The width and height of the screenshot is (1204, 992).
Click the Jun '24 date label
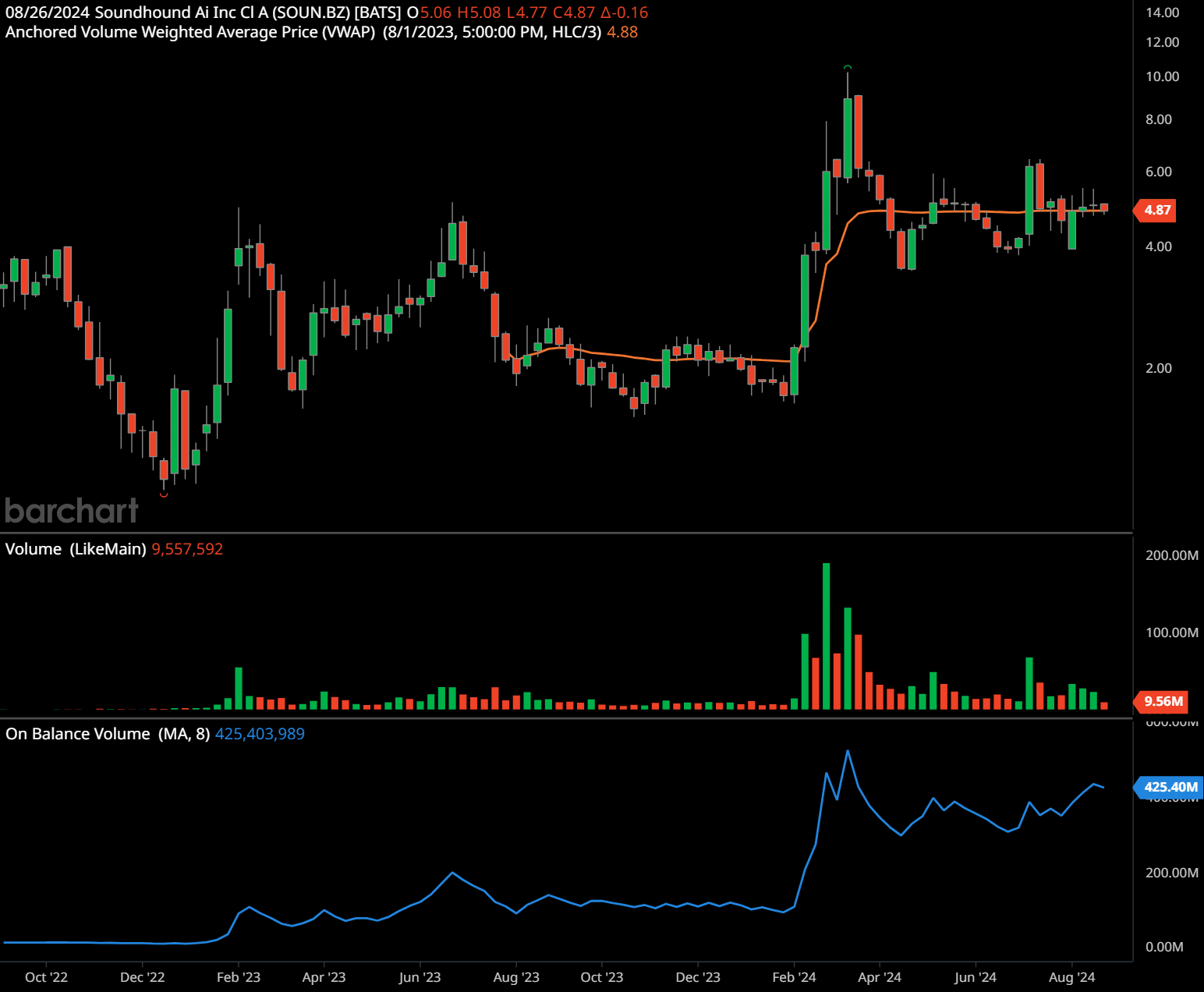point(976,977)
